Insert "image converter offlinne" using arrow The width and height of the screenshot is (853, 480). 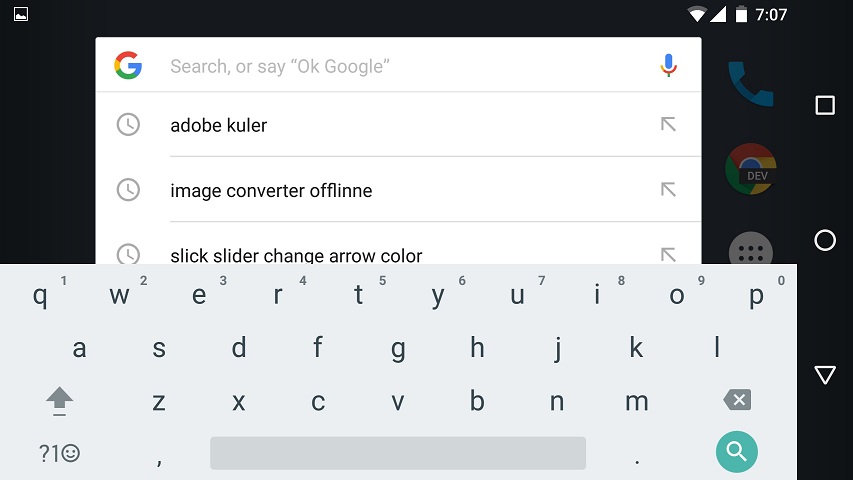tap(668, 189)
